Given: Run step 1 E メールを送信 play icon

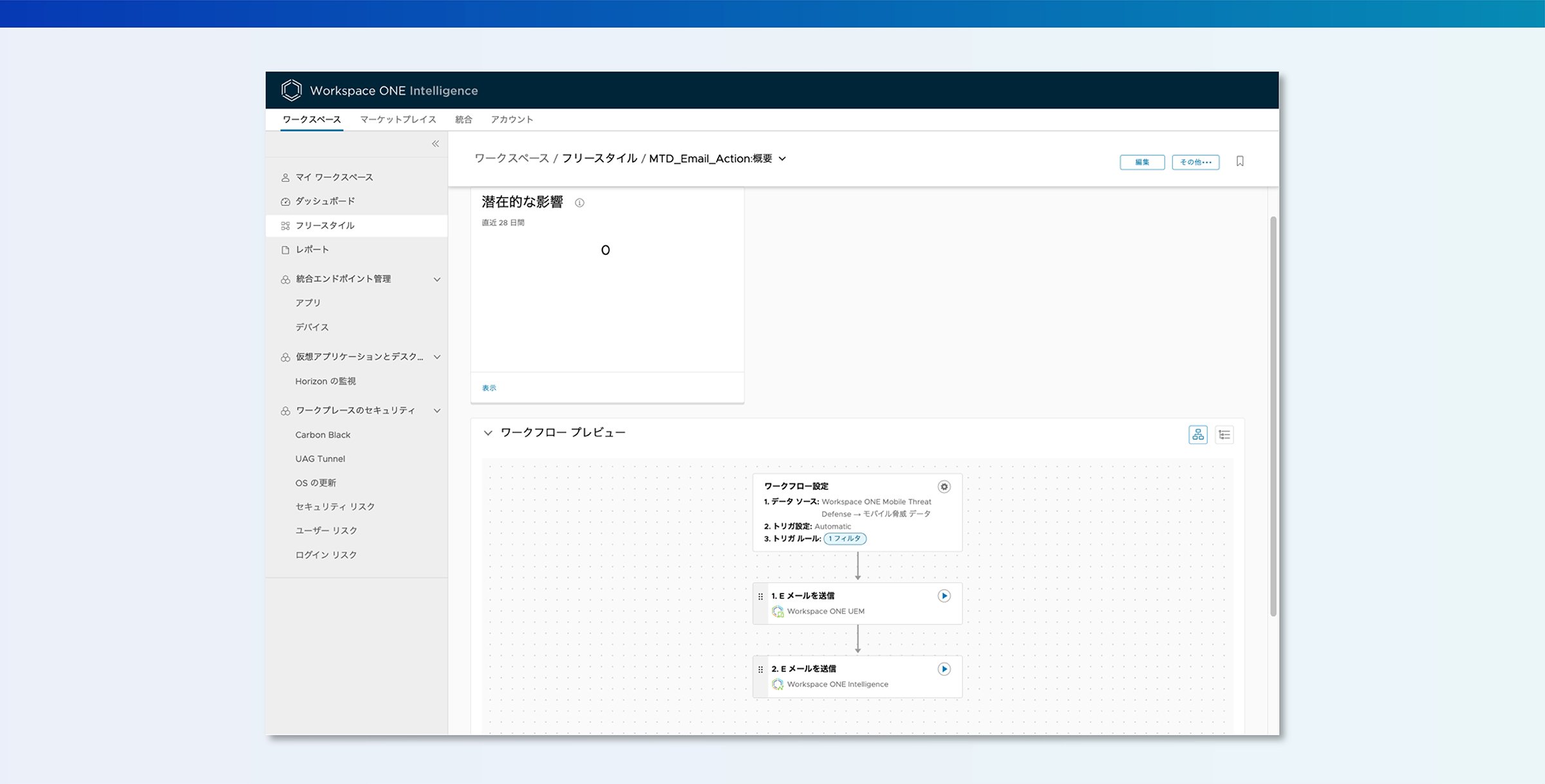Looking at the screenshot, I should coord(944,596).
